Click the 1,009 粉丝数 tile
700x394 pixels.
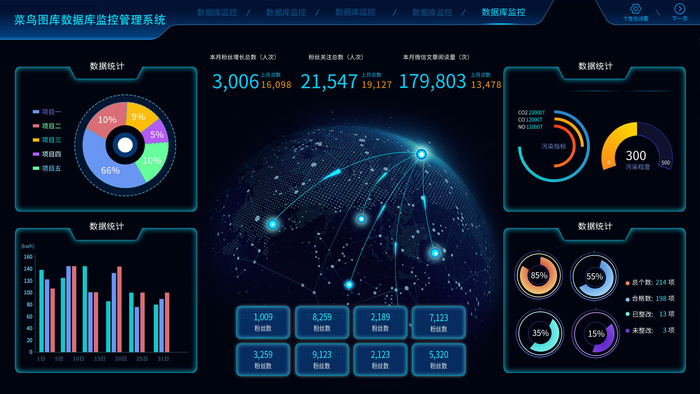click(x=263, y=322)
